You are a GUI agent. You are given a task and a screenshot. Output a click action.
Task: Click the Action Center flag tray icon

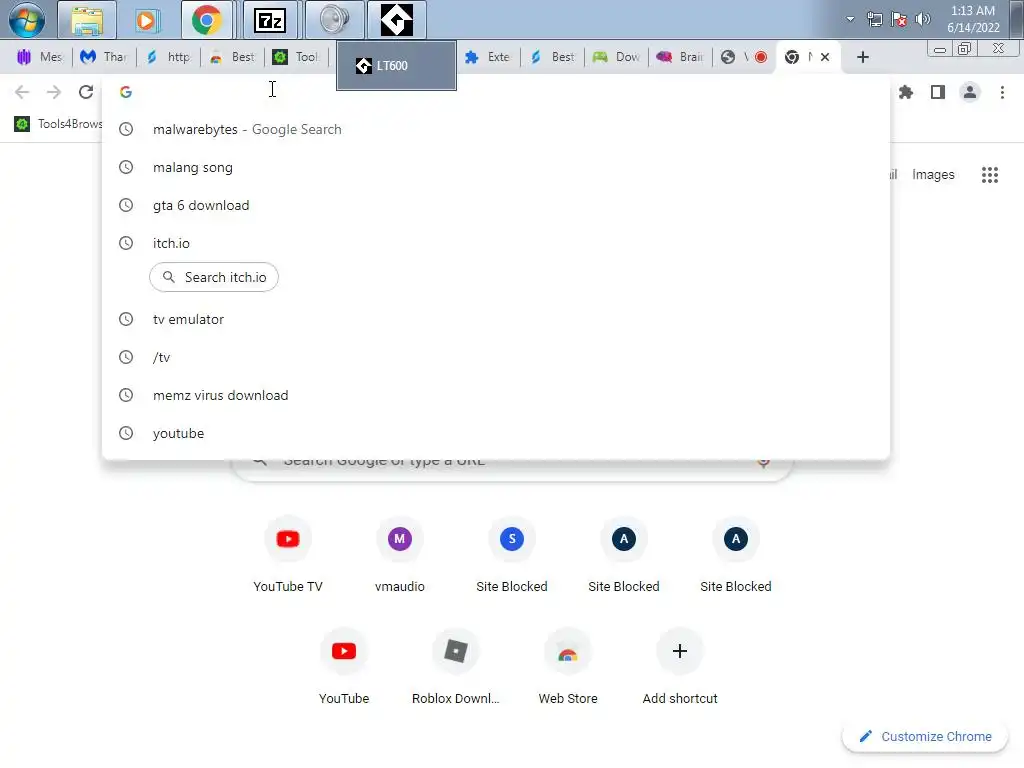tap(899, 19)
